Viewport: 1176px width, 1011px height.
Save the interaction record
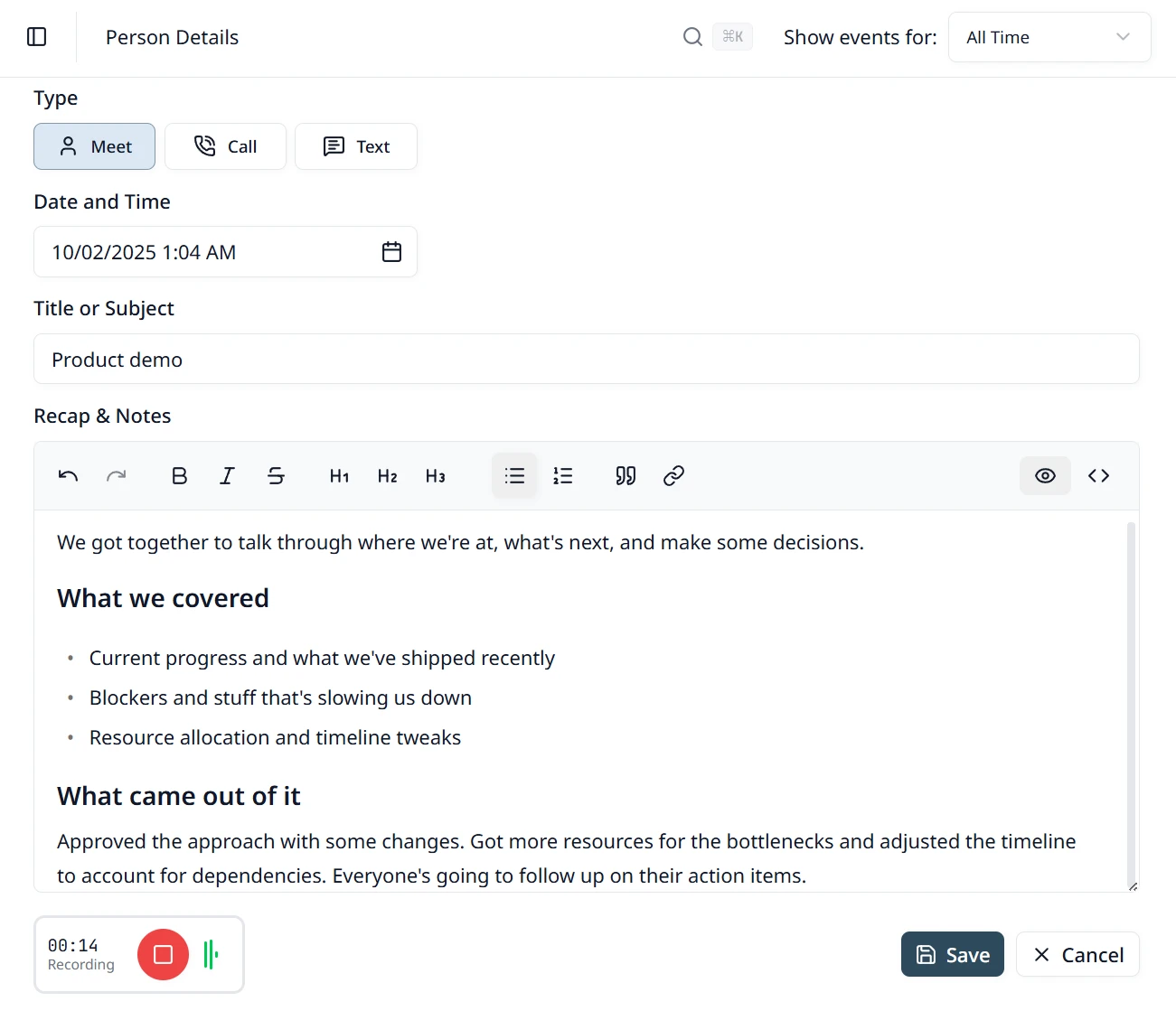pyautogui.click(x=953, y=955)
